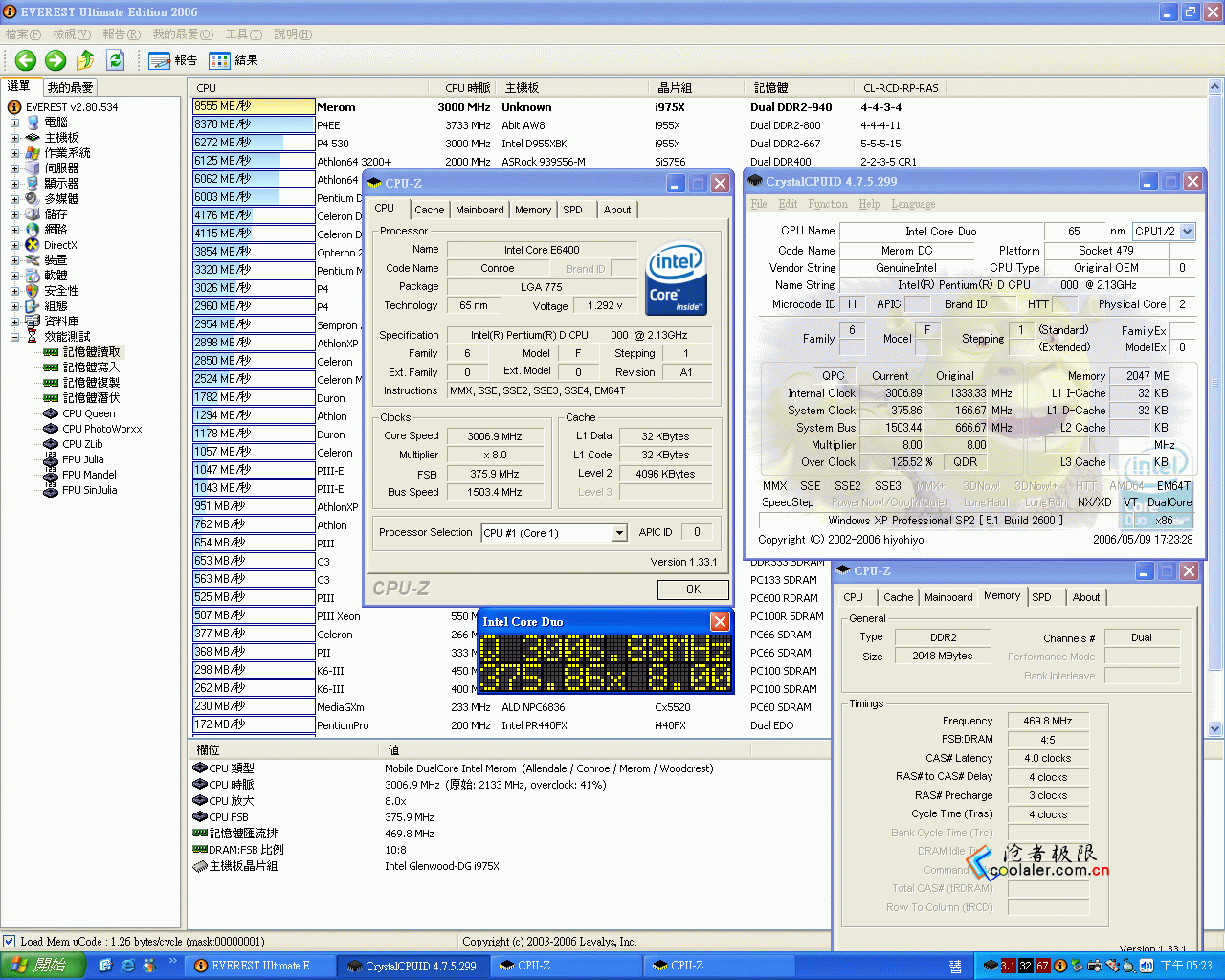Close the Intel Core Duo clock display

[721, 622]
